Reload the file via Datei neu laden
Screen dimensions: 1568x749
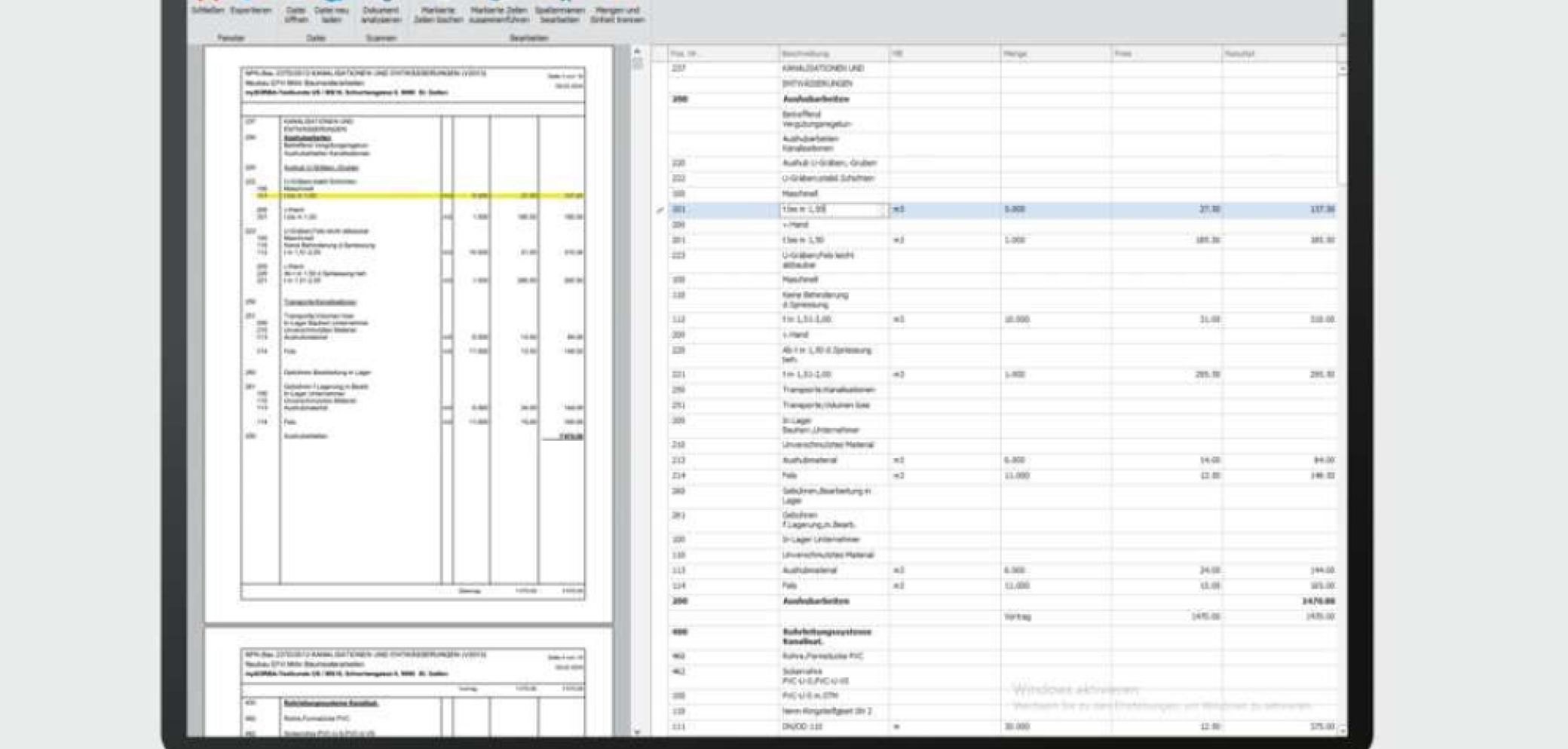point(332,14)
